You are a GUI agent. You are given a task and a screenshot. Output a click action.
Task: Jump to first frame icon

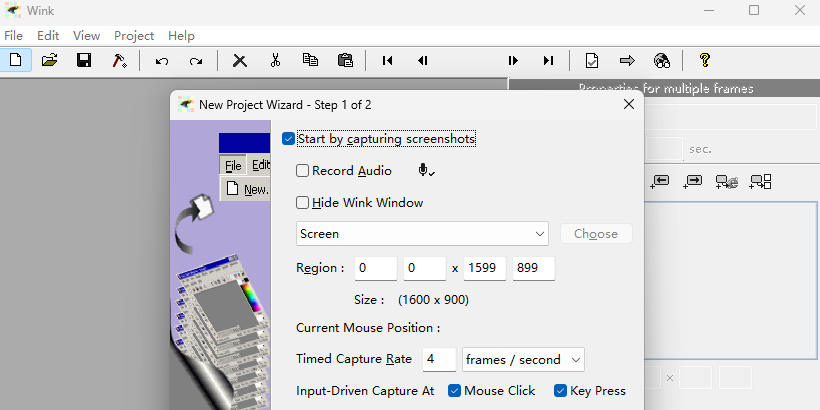pos(388,61)
